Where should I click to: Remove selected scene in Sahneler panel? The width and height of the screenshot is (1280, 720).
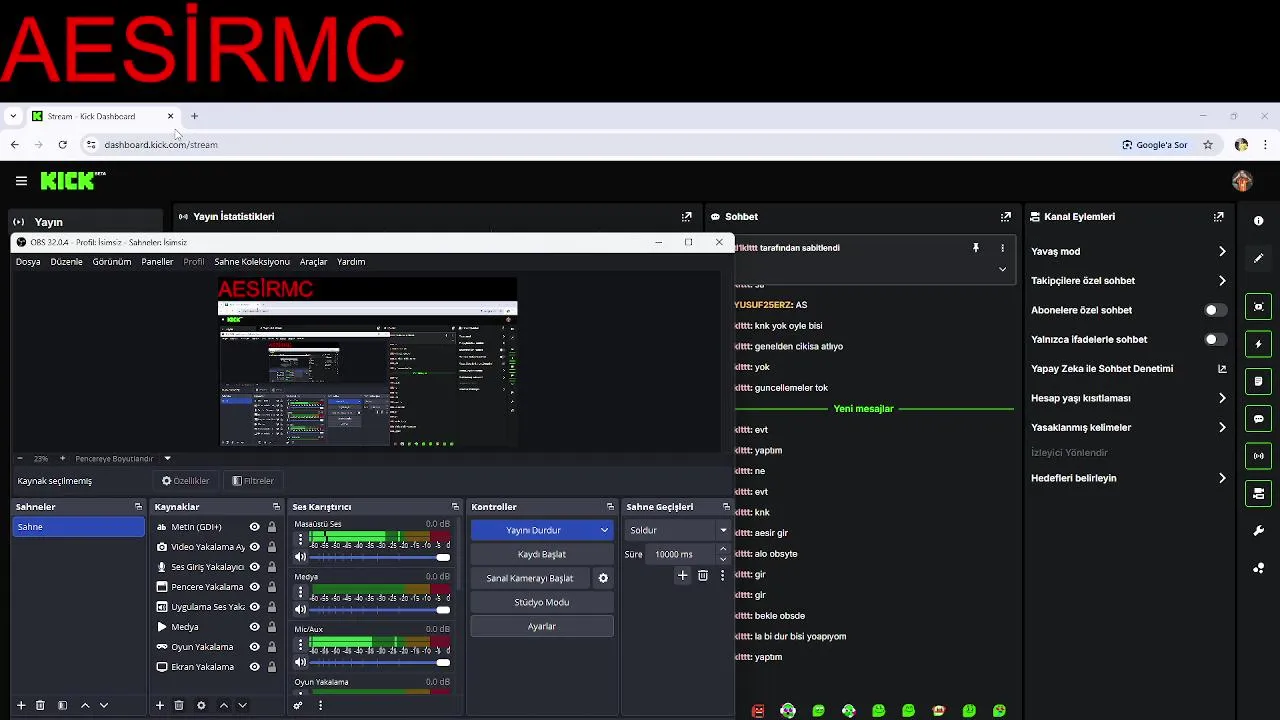pyautogui.click(x=40, y=706)
